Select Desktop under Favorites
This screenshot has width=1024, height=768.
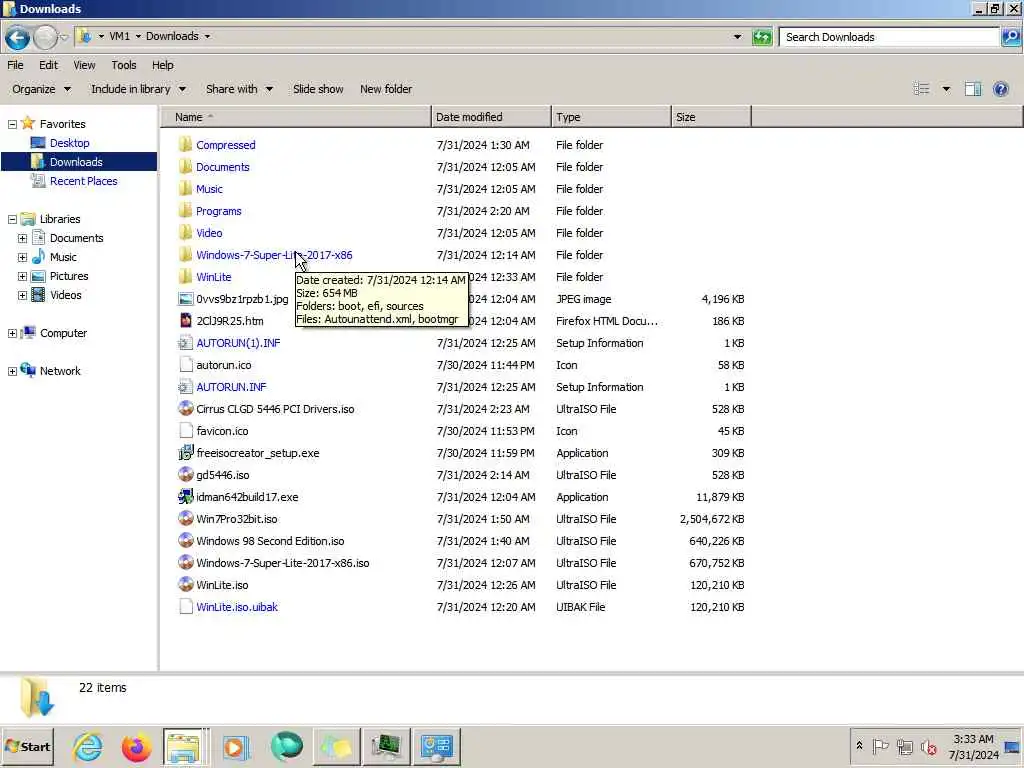pyautogui.click(x=69, y=143)
